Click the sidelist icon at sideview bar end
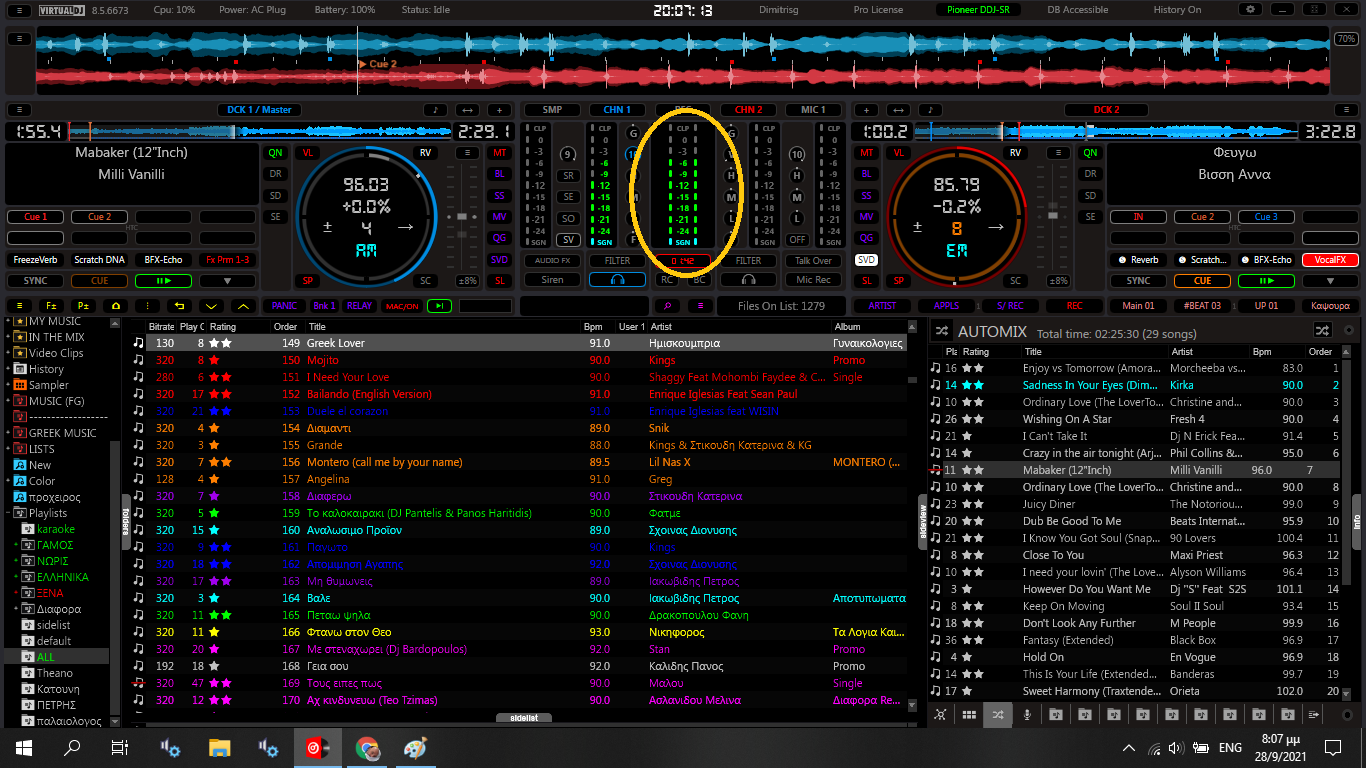The image size is (1366, 768). 1313,715
